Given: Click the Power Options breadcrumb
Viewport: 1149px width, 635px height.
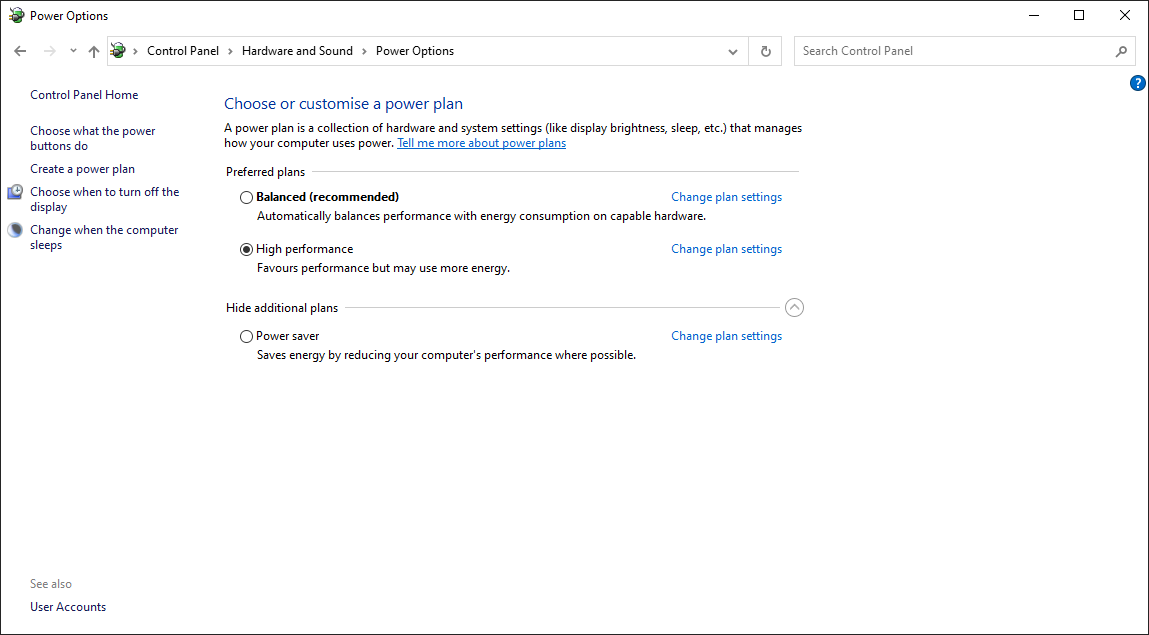Looking at the screenshot, I should [x=415, y=51].
